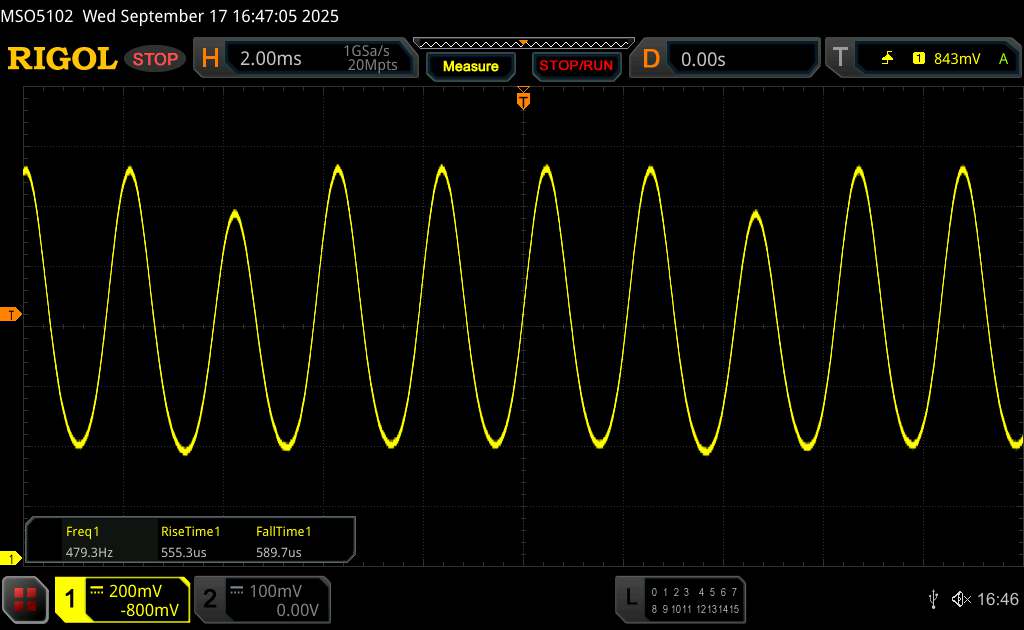1024x630 pixels.
Task: Open the Measure menu
Action: (470, 66)
